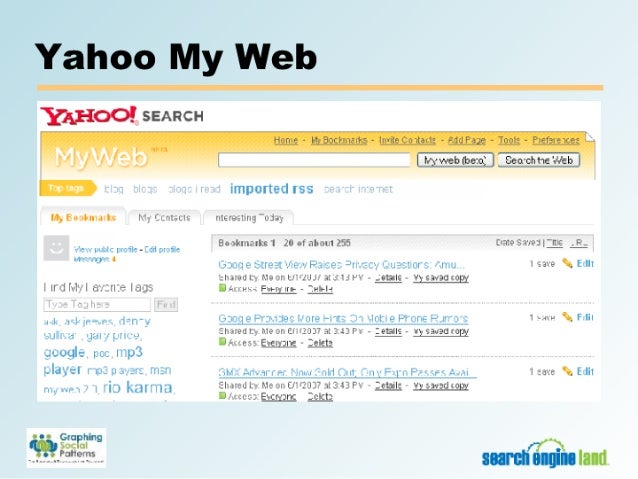The height and width of the screenshot is (479, 638).
Task: Open My saved copy for Google Provides More Hints
Action: pos(441,331)
